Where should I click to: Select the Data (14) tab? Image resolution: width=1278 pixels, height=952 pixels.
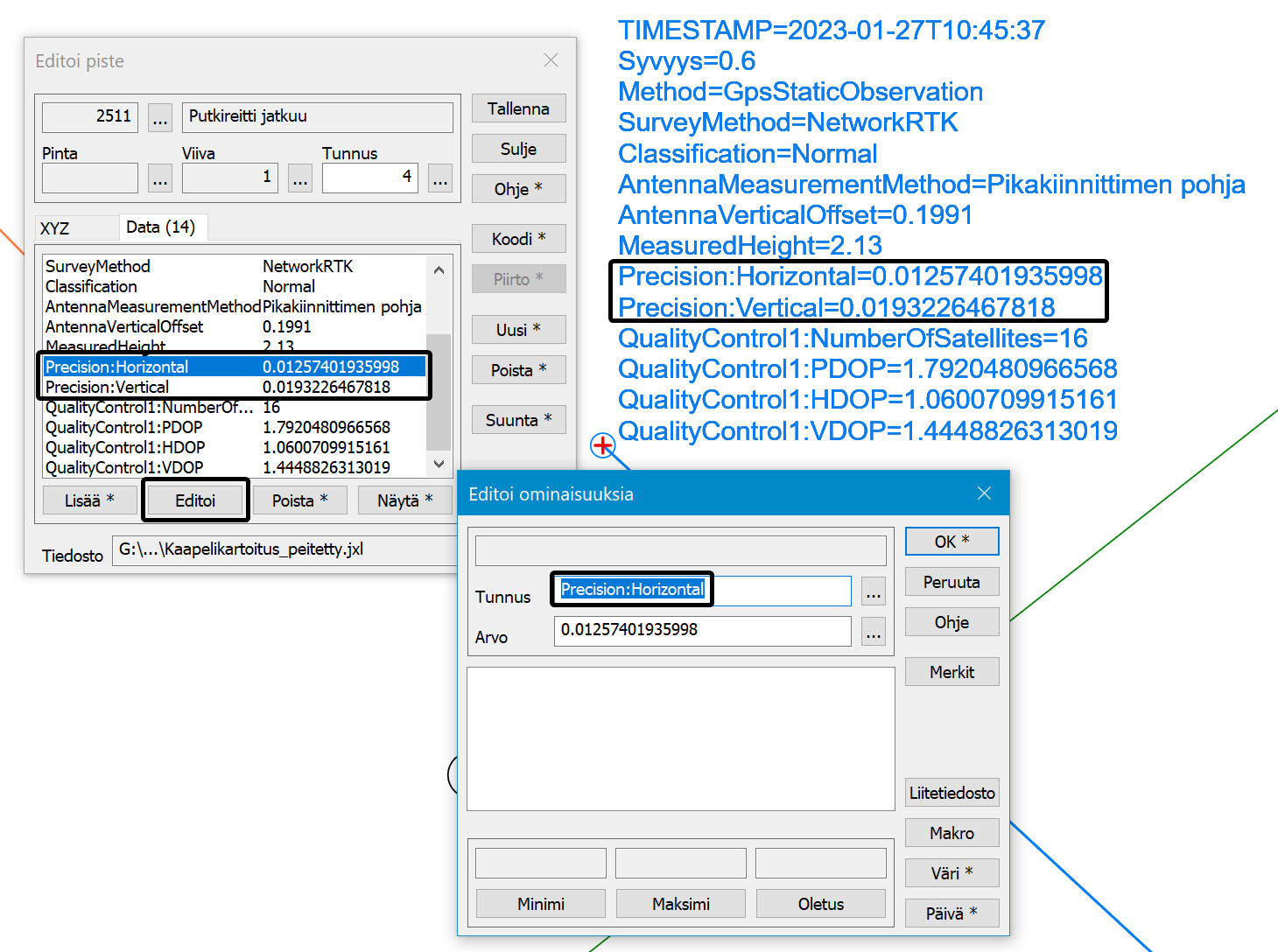161,227
